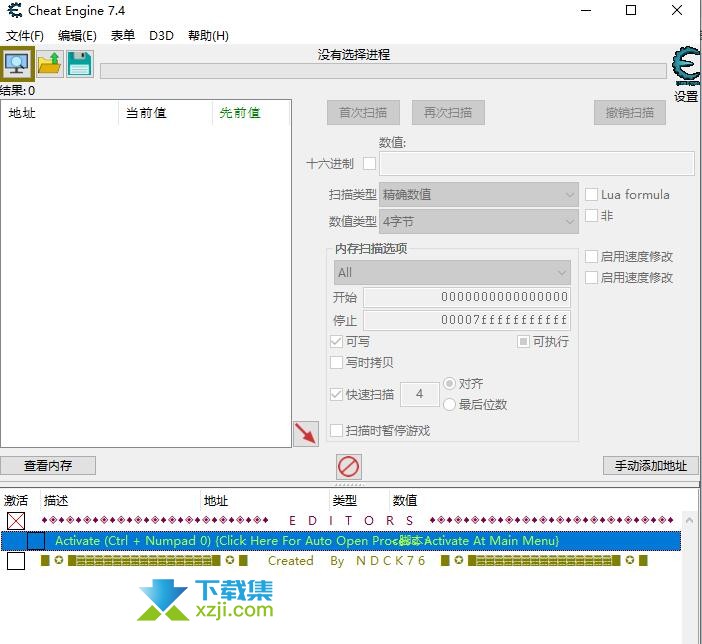Screen dimensions: 702x644
Task: Click the 设置 label under the logo
Action: 686,96
